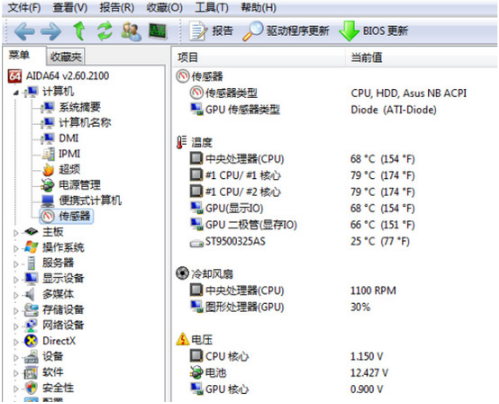The width and height of the screenshot is (499, 404).
Task: Click the 操作系统 Windows flag icon
Action: click(31, 247)
